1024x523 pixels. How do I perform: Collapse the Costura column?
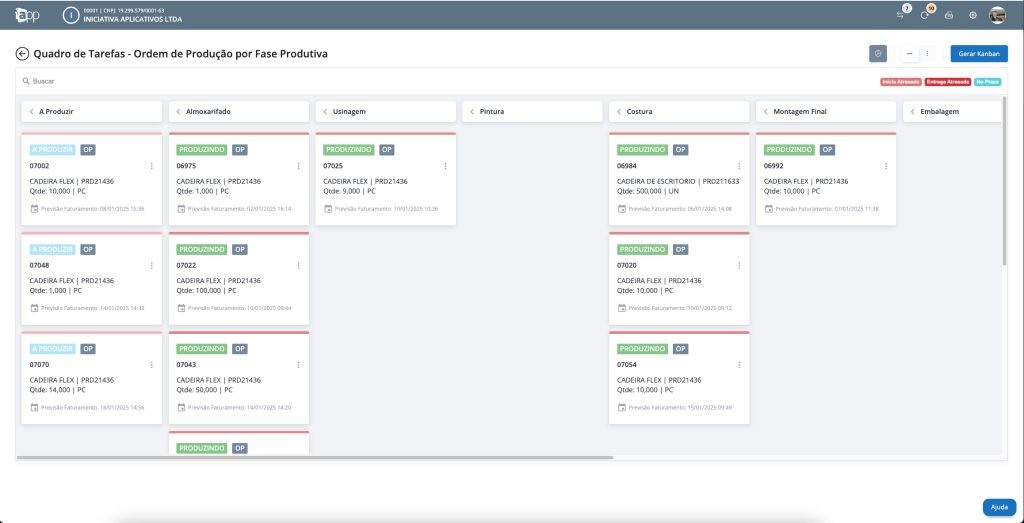[x=618, y=112]
